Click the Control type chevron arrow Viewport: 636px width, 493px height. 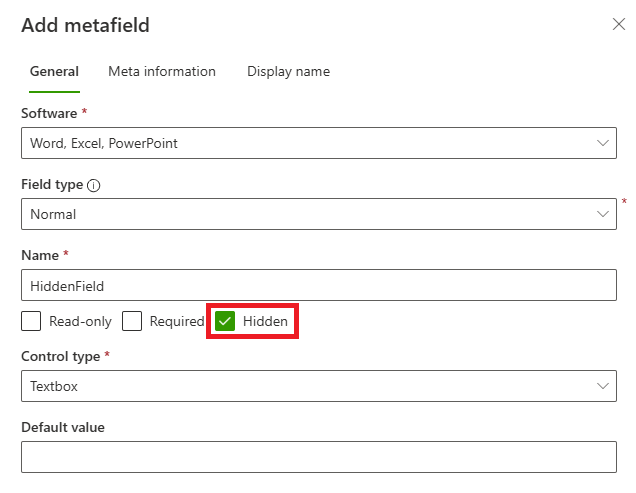pyautogui.click(x=603, y=385)
